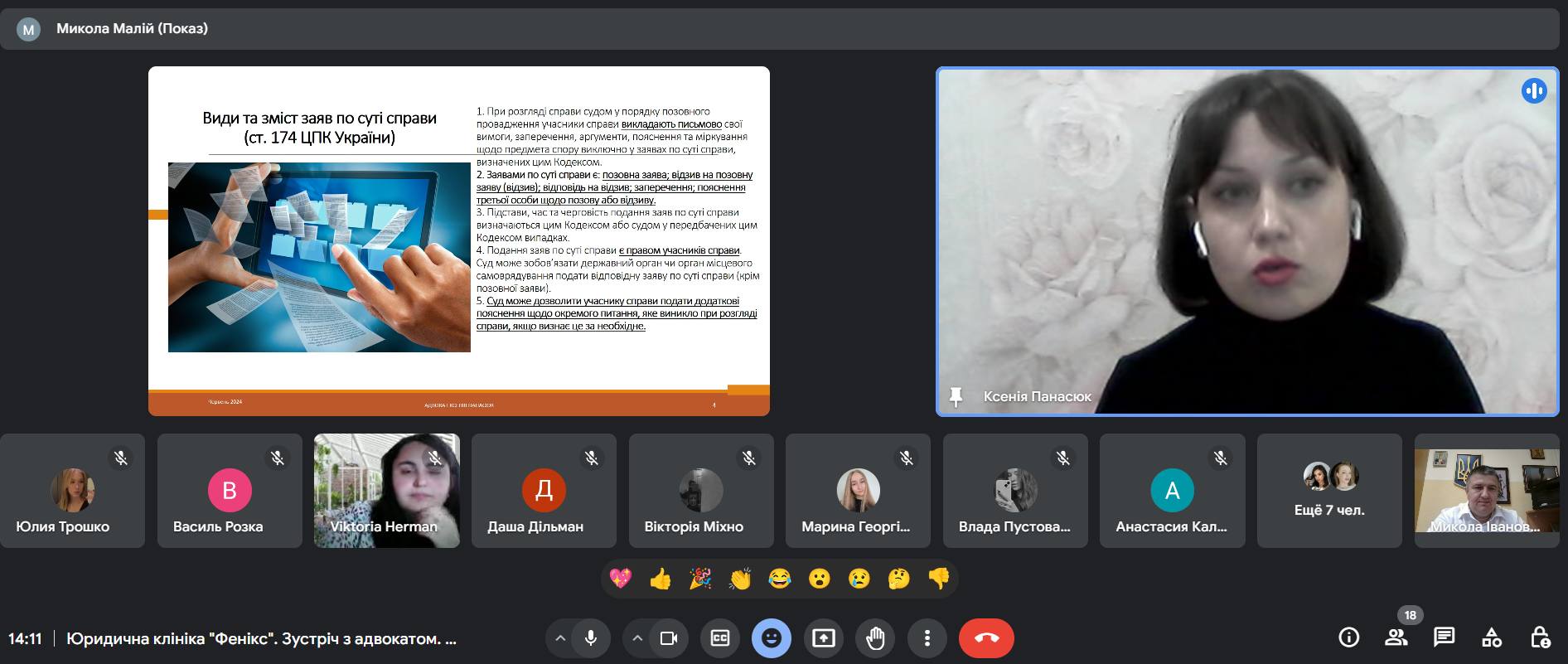Show the participants list panel
The image size is (1568, 664).
[1396, 637]
